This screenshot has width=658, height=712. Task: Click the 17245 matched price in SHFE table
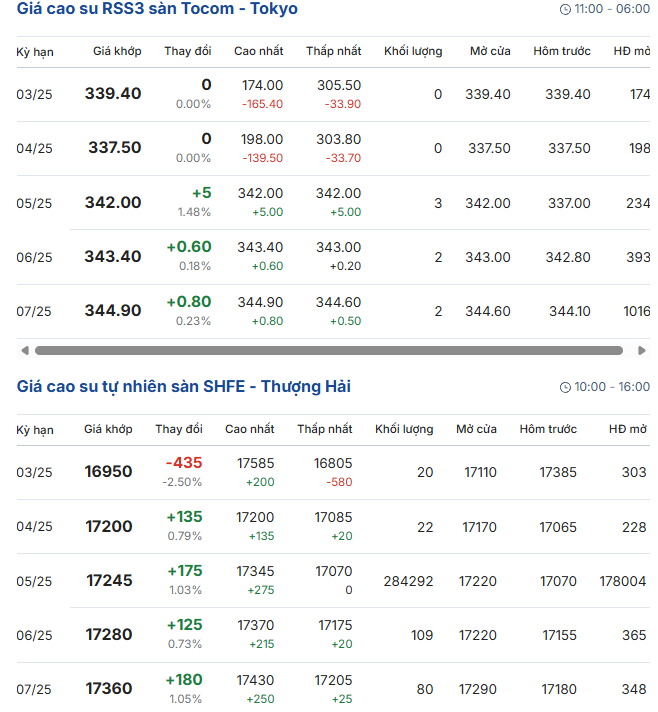point(109,580)
